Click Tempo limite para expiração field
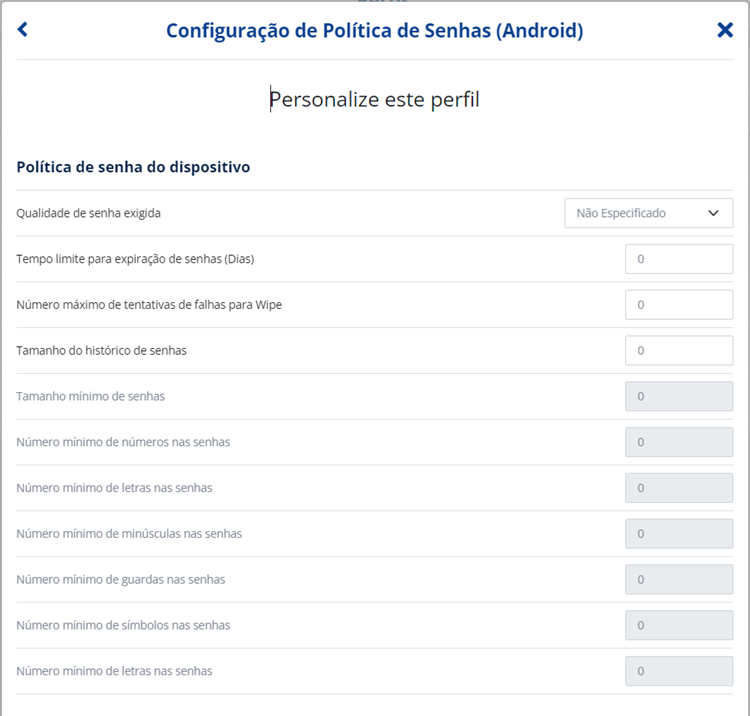 tap(679, 259)
